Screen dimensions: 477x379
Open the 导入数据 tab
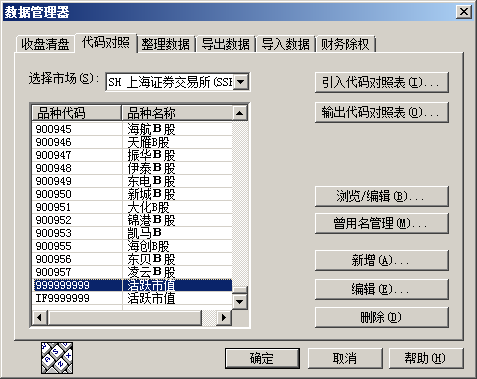[286, 44]
